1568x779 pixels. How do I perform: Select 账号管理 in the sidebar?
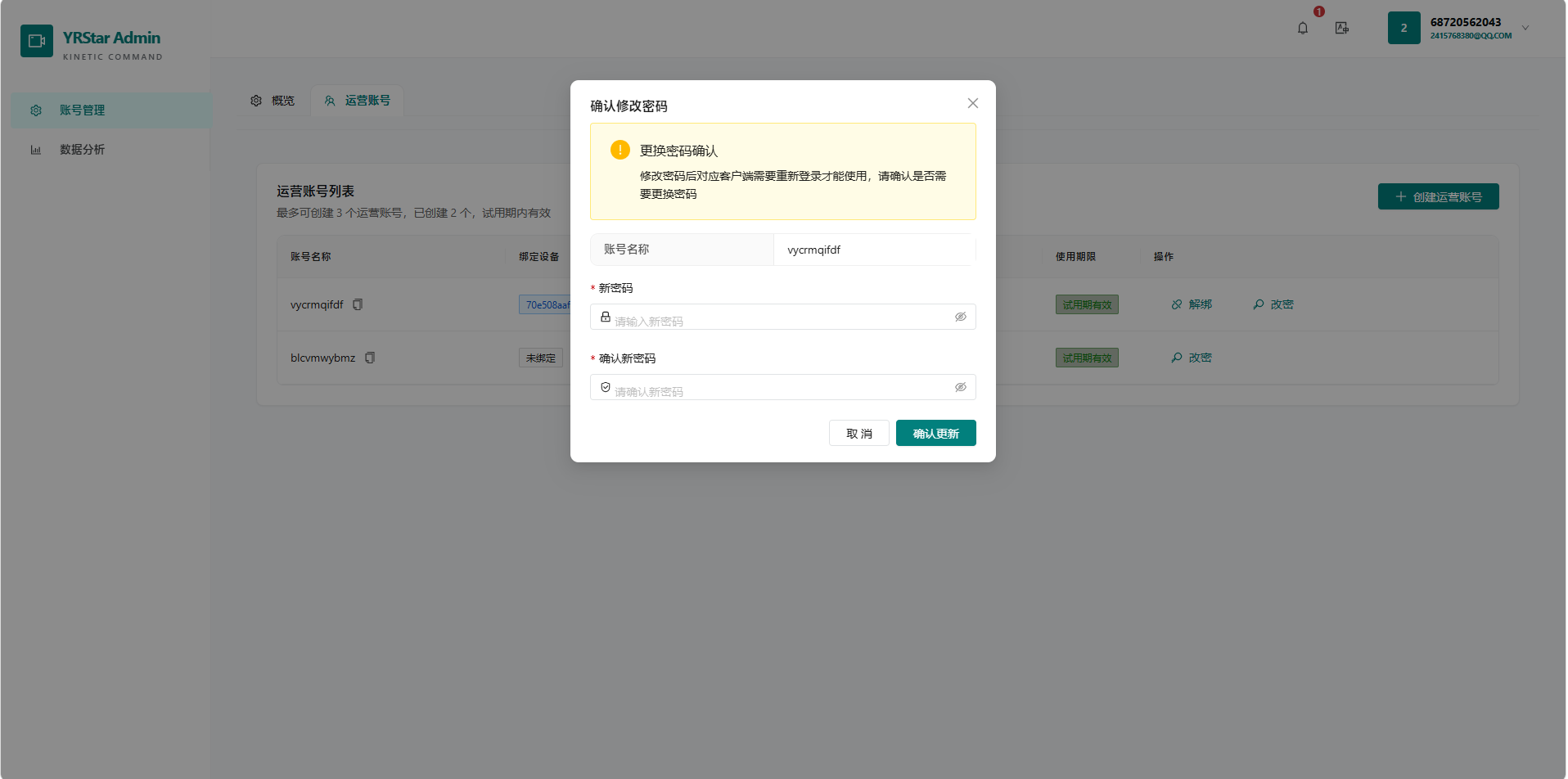pos(111,110)
